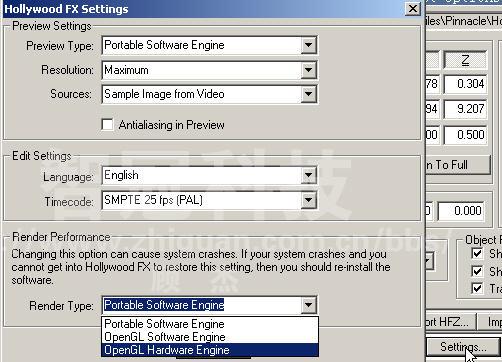Choose OpenGL Software Engine from list
This screenshot has width=502, height=362.
(210, 337)
